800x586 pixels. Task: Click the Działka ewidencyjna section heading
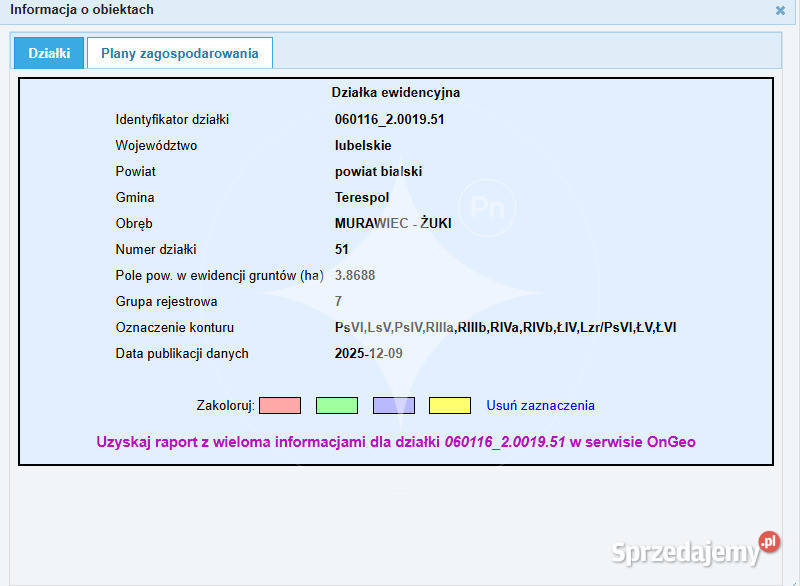395,92
